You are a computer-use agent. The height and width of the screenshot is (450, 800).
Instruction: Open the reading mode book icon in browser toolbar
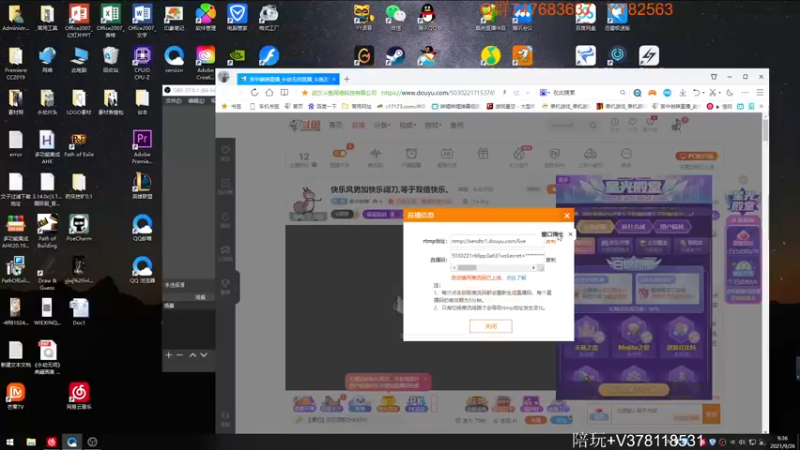(284, 93)
